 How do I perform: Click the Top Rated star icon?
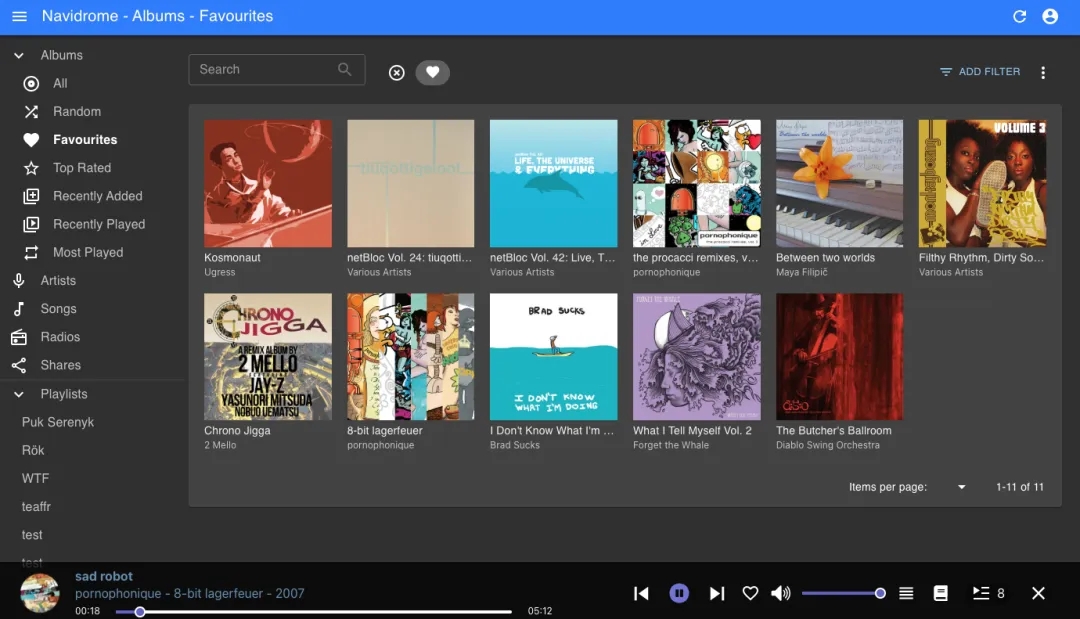(x=31, y=168)
